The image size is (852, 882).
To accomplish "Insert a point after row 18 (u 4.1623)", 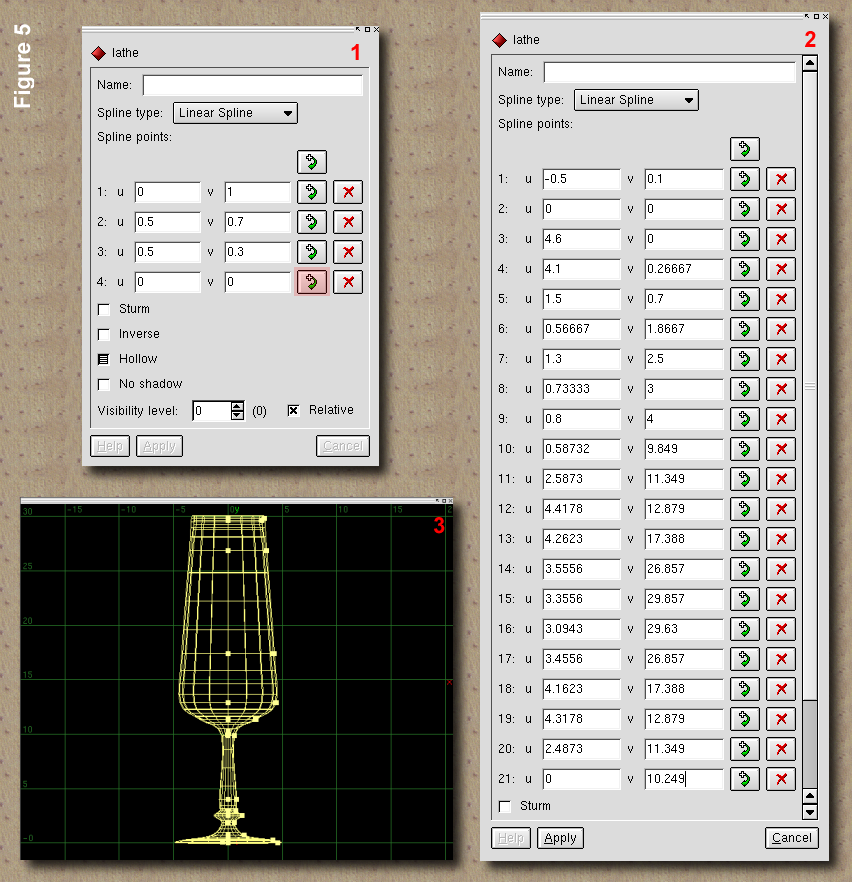I will pyautogui.click(x=745, y=689).
